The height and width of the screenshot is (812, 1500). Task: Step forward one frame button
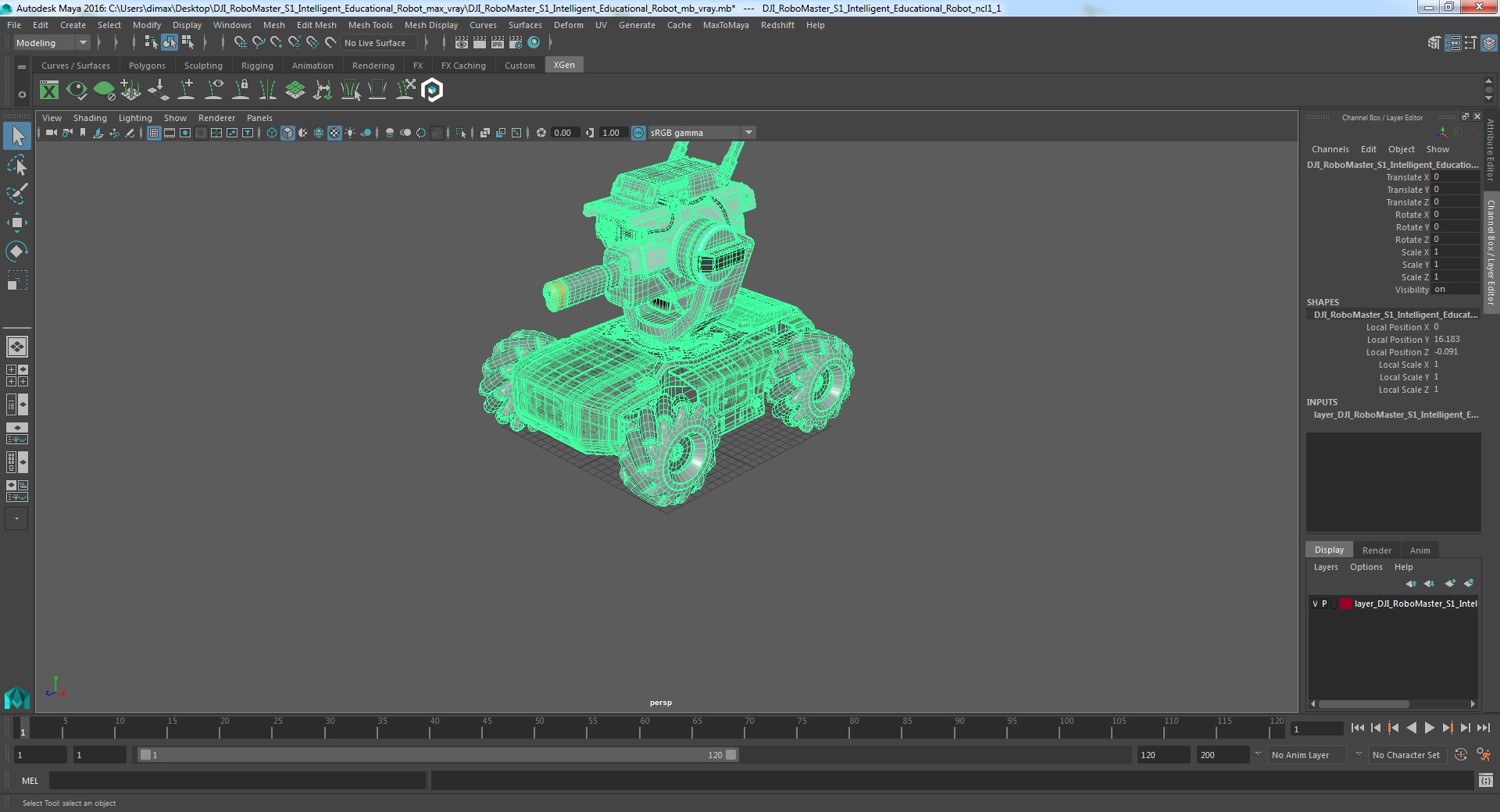click(x=1465, y=728)
